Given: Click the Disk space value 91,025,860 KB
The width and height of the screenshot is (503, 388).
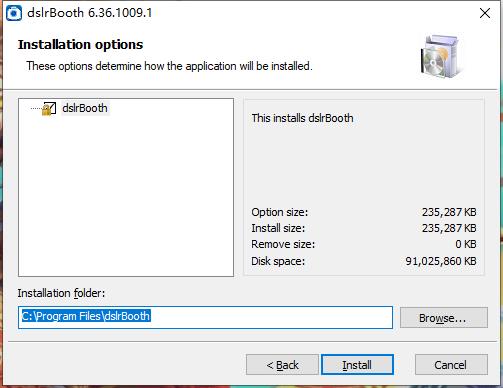Looking at the screenshot, I should 441,261.
